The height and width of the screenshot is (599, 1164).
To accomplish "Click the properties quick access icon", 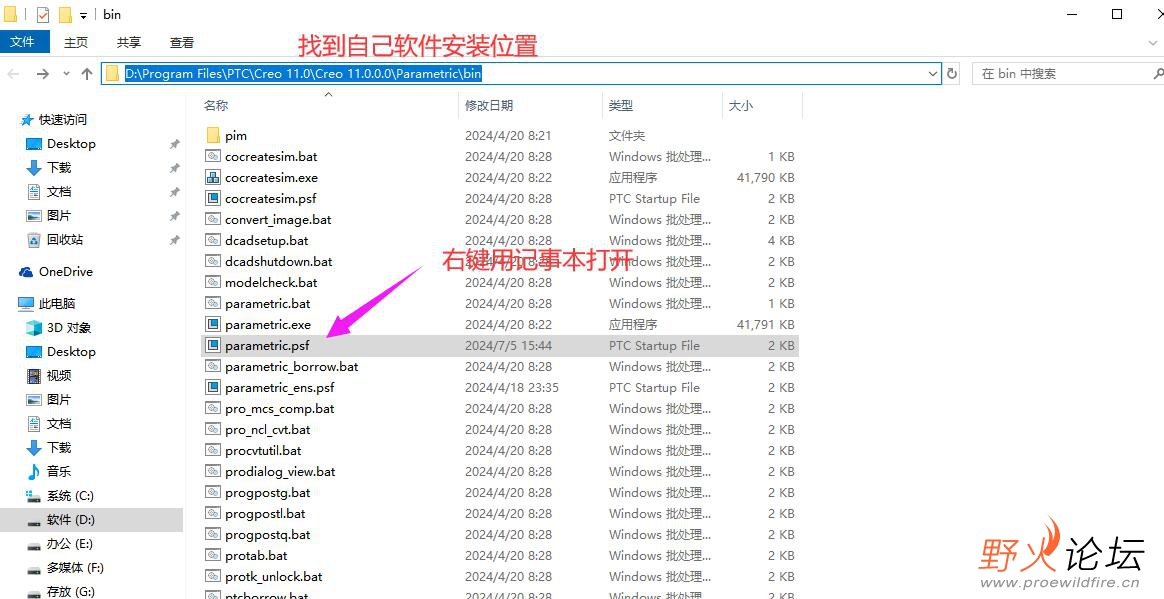I will (x=42, y=14).
